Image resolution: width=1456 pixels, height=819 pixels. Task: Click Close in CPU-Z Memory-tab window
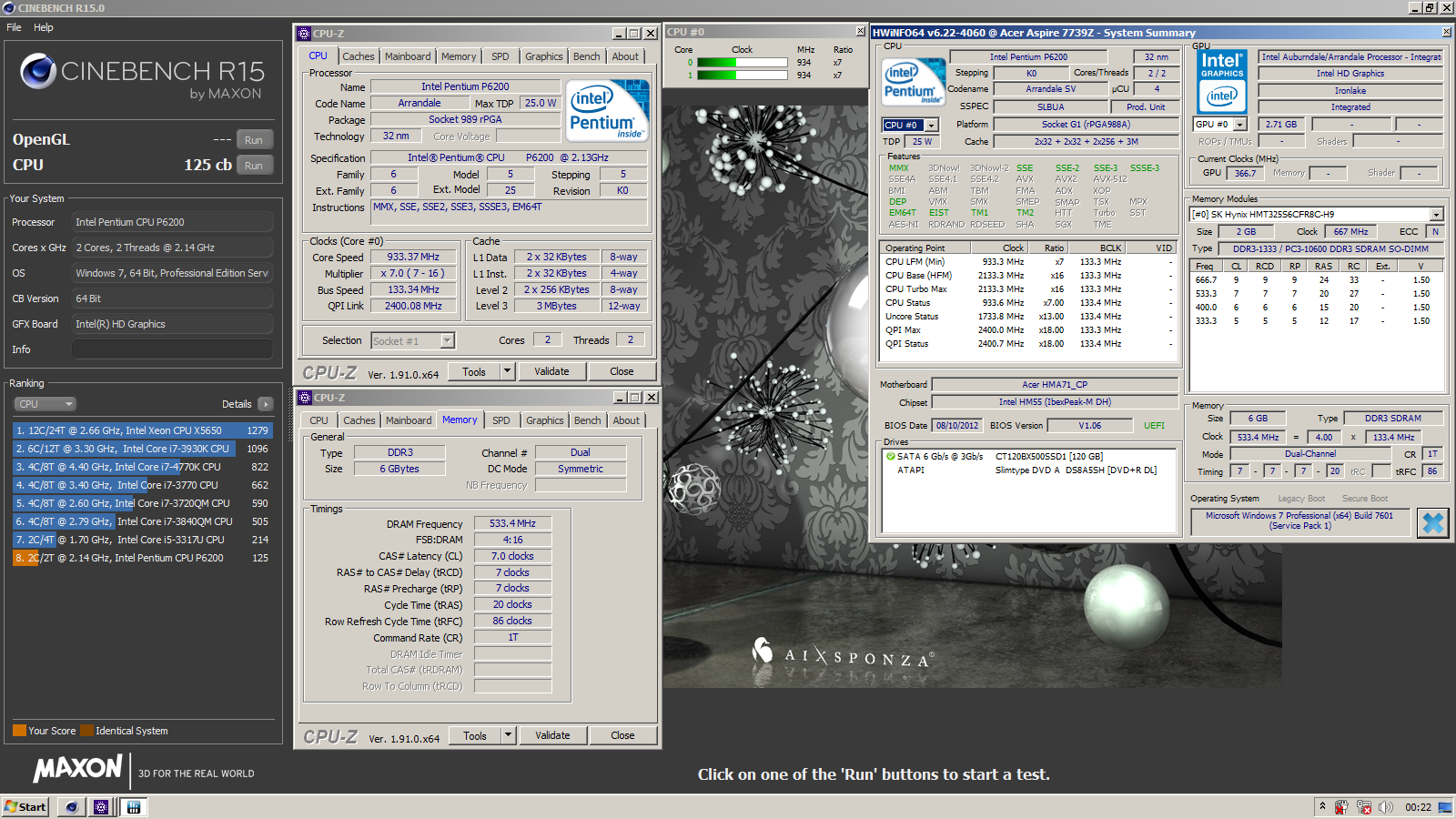click(622, 735)
